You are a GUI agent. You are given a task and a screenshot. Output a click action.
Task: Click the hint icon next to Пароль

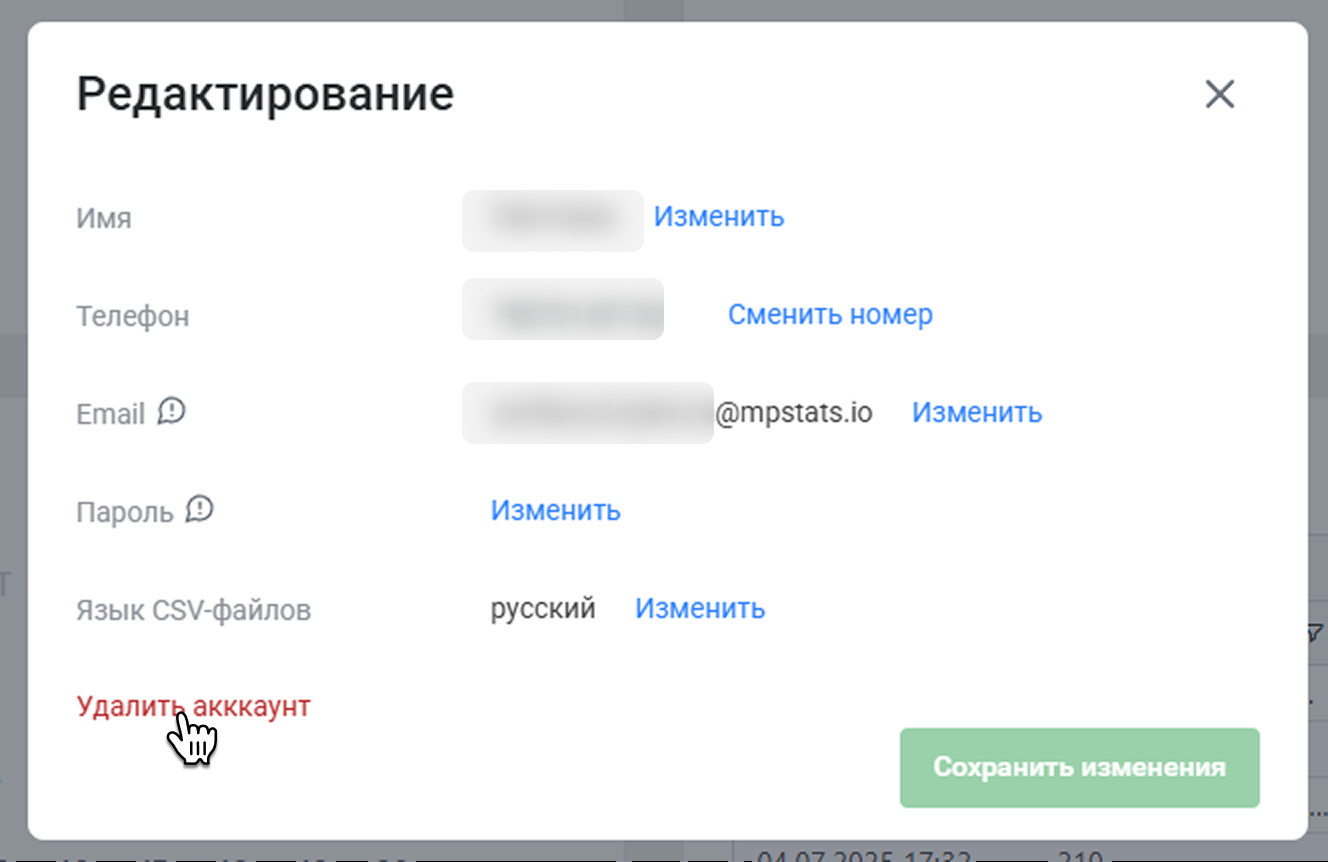pos(200,509)
